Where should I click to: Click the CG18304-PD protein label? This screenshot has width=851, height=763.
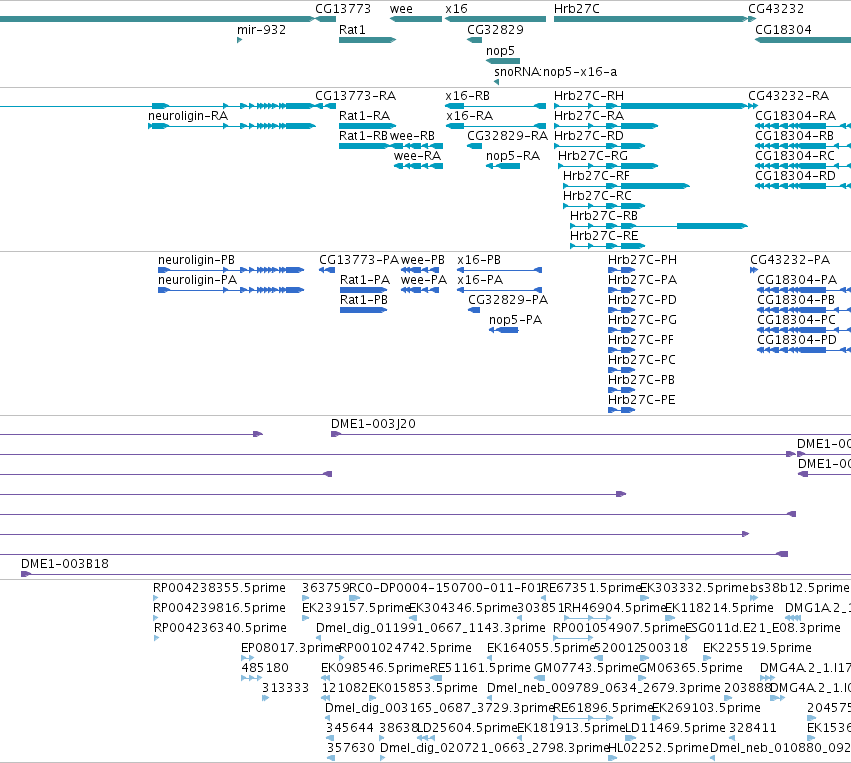tap(797, 340)
